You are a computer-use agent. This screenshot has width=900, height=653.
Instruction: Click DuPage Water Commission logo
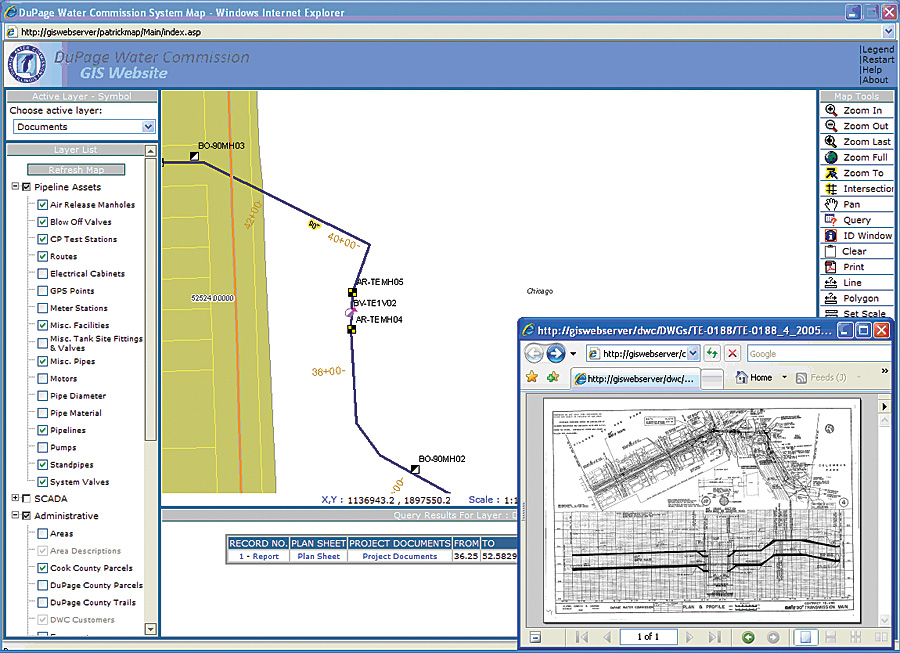tap(27, 64)
